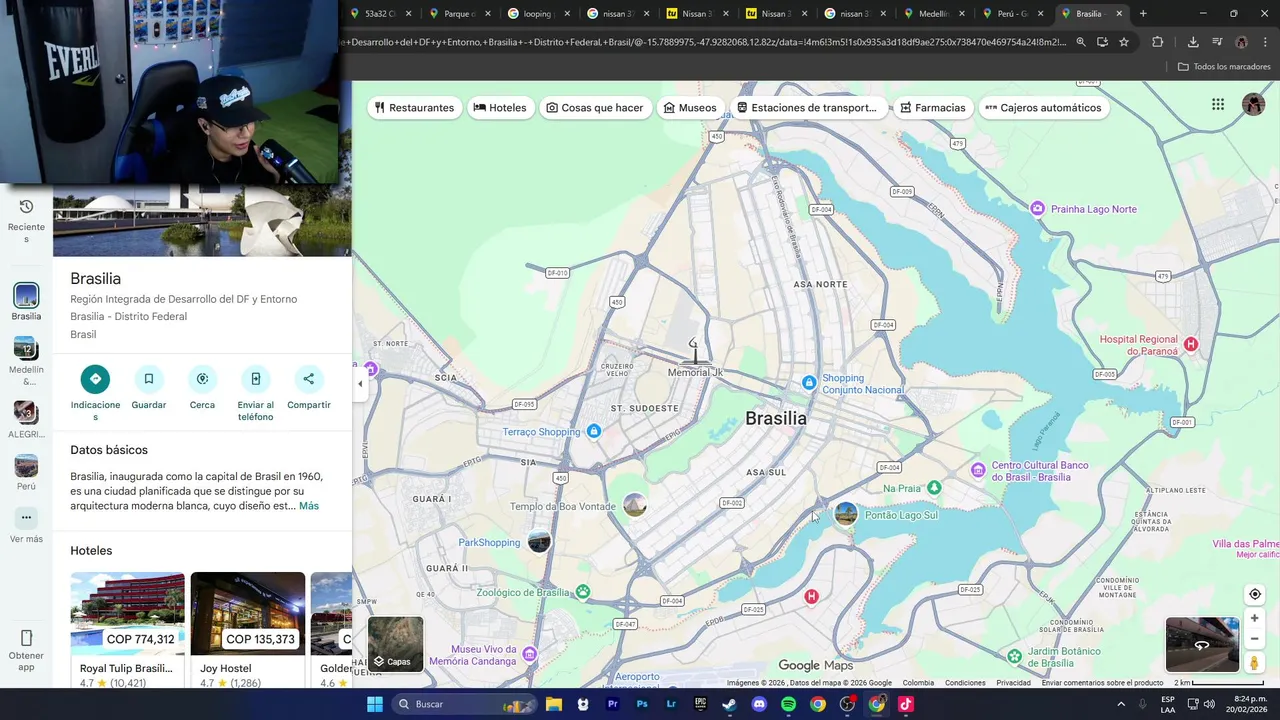
Task: Click the Shopping Conjunto Nacional pin
Action: pyautogui.click(x=809, y=383)
